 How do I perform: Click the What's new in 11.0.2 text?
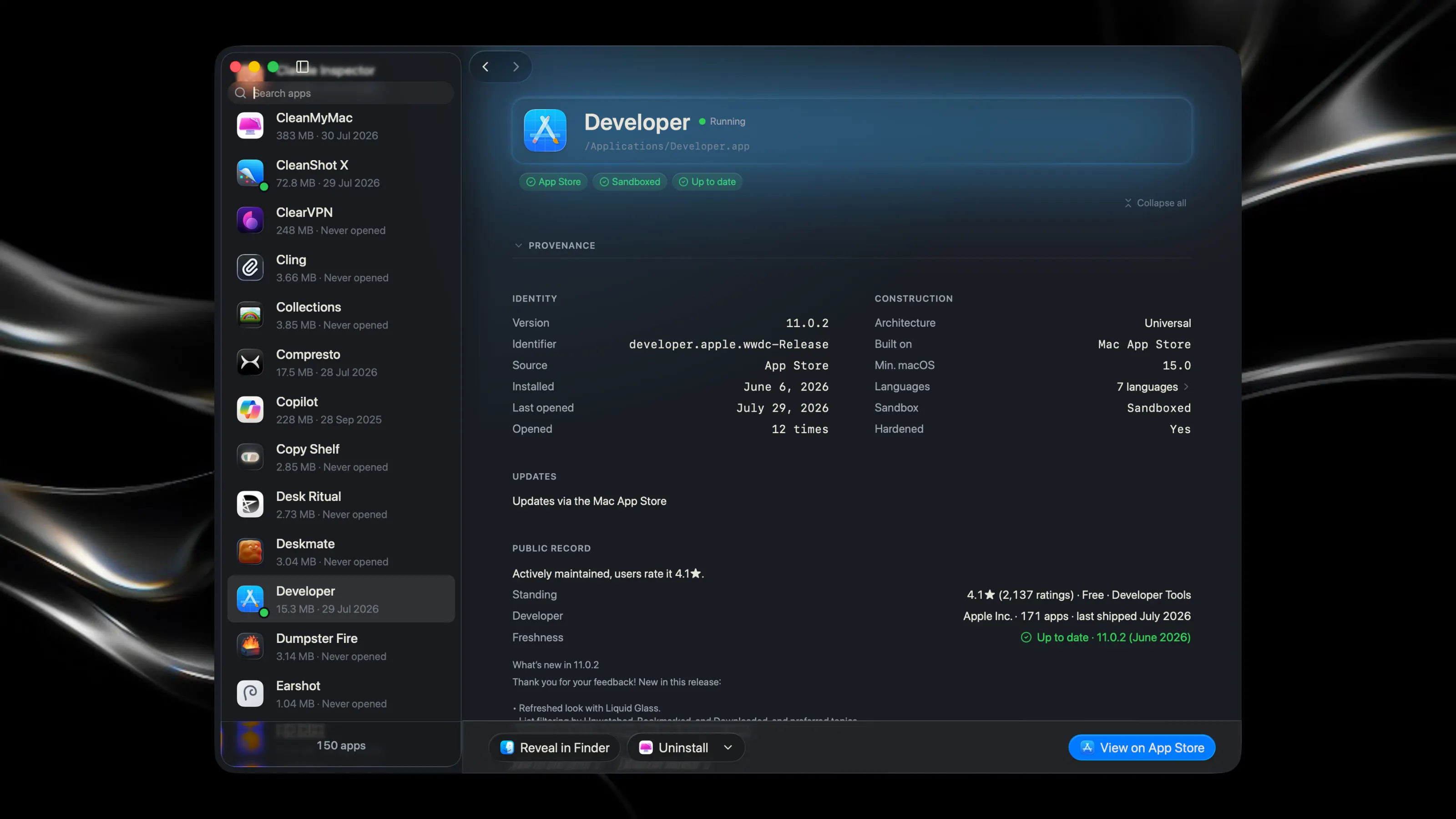pos(555,665)
